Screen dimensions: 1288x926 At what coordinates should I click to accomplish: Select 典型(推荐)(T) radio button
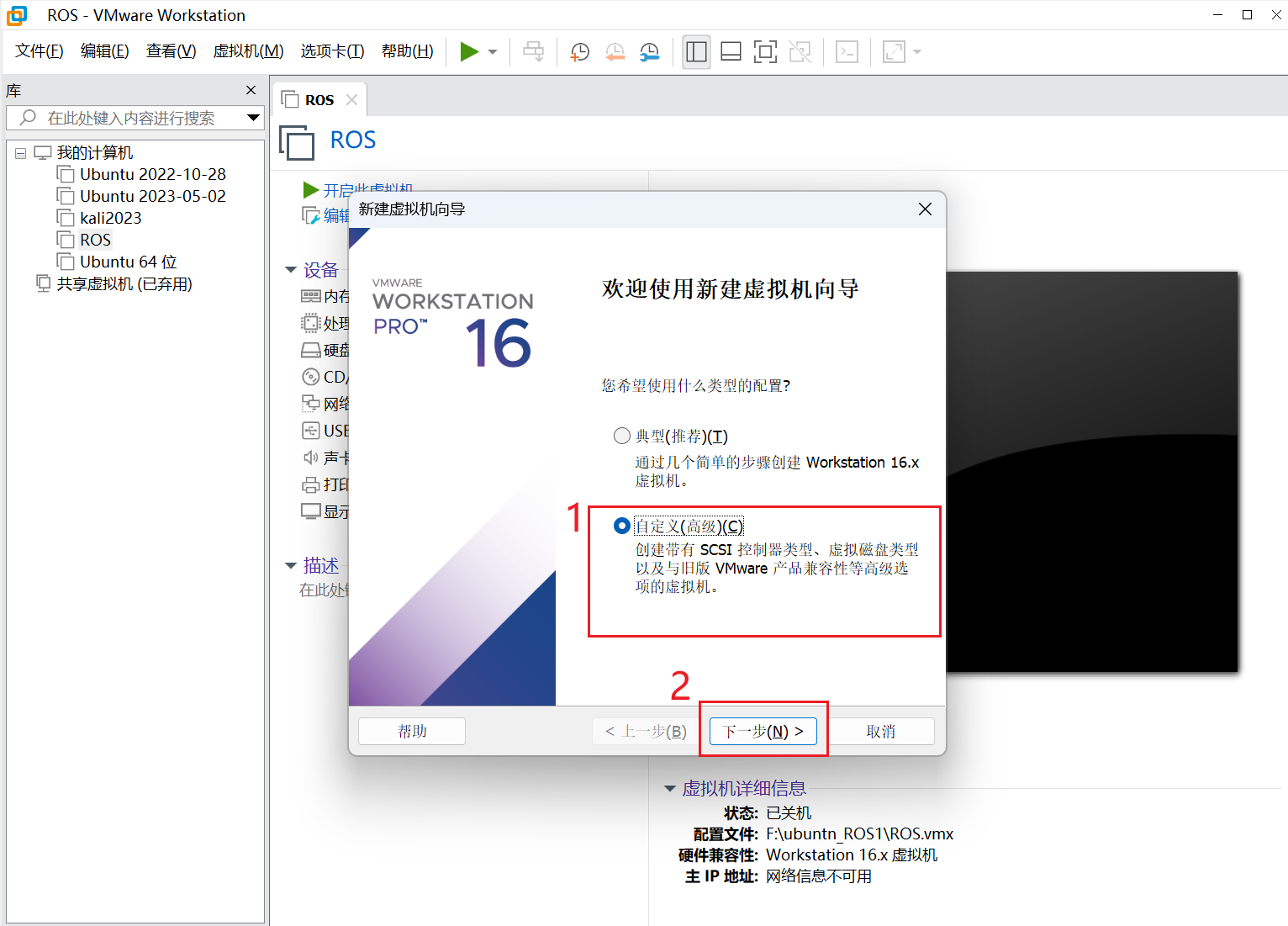point(622,436)
